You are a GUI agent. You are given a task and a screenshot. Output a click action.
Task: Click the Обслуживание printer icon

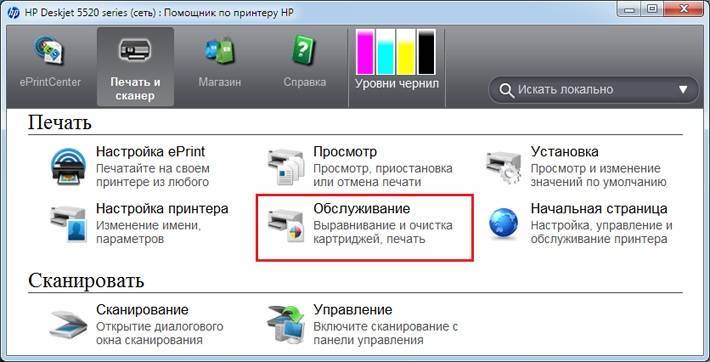[x=285, y=225]
